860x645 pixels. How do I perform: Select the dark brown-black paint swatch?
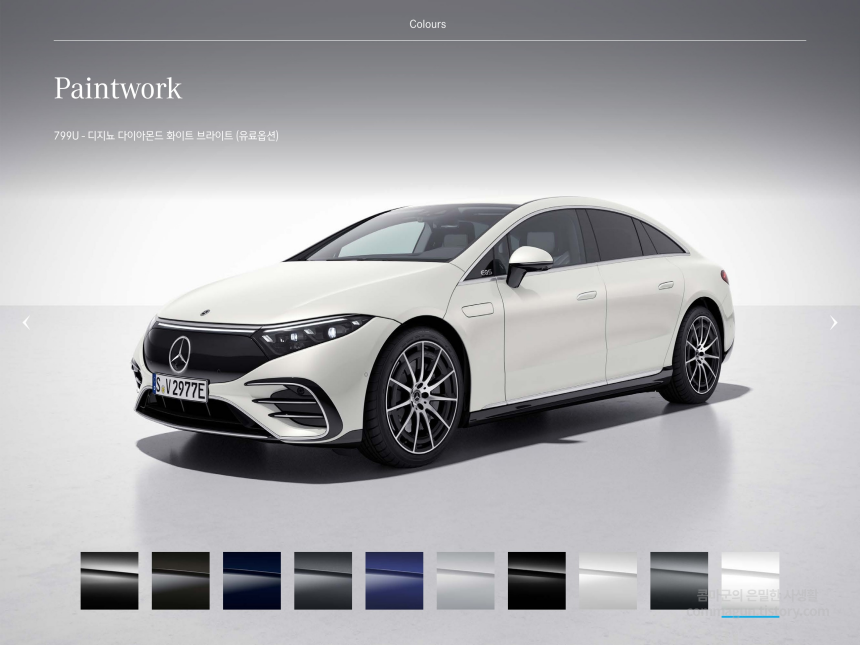coord(180,581)
